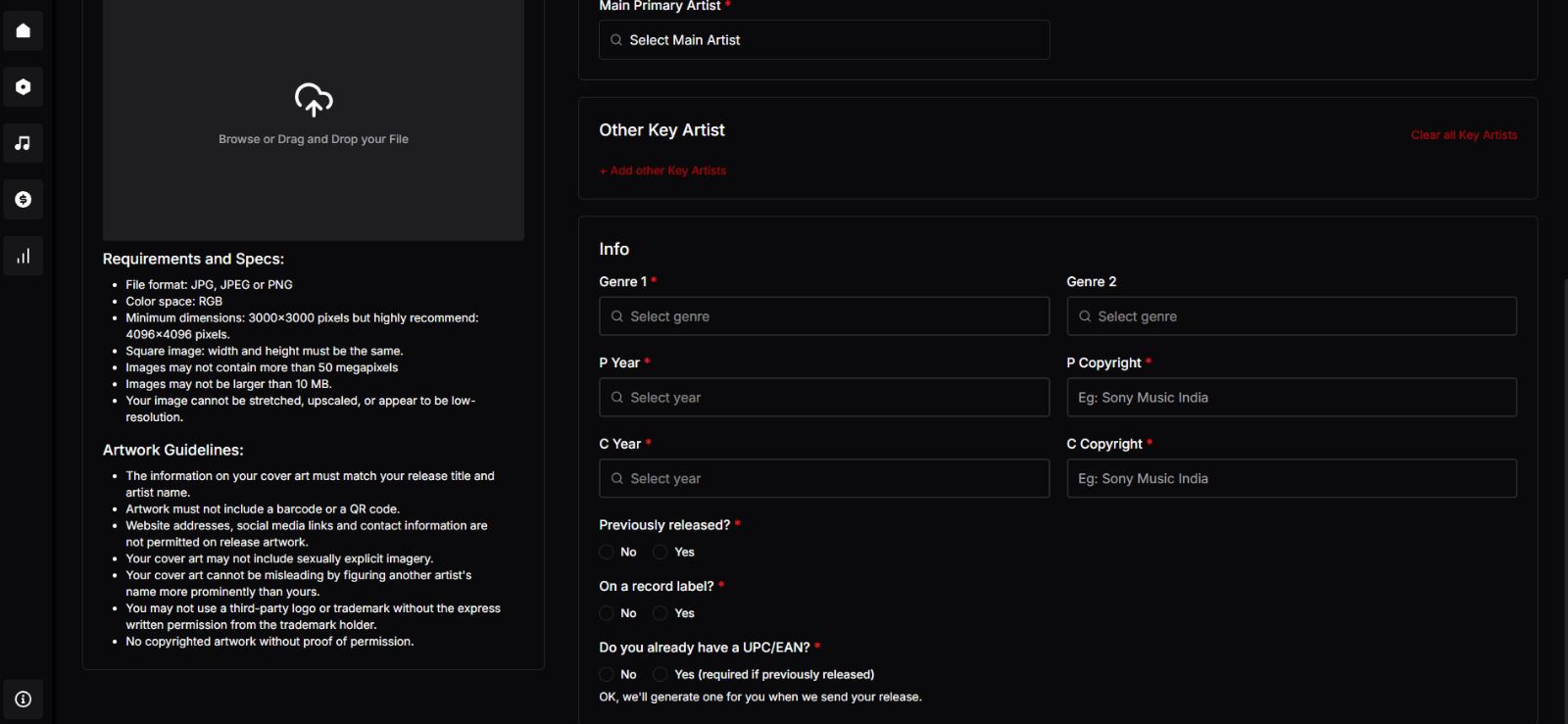
Task: Click the search icon in Genre 1 field
Action: 617,316
